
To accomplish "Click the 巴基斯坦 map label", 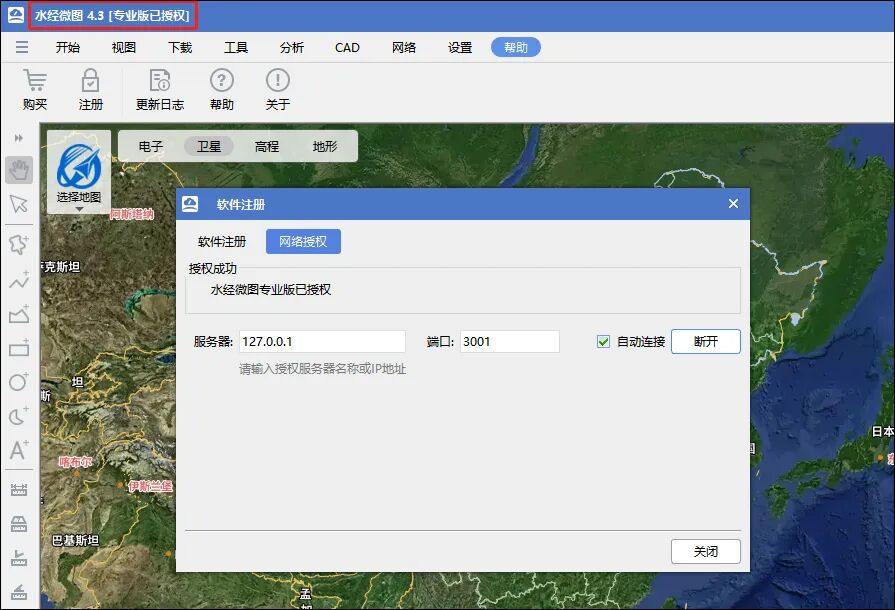I will pos(75,540).
